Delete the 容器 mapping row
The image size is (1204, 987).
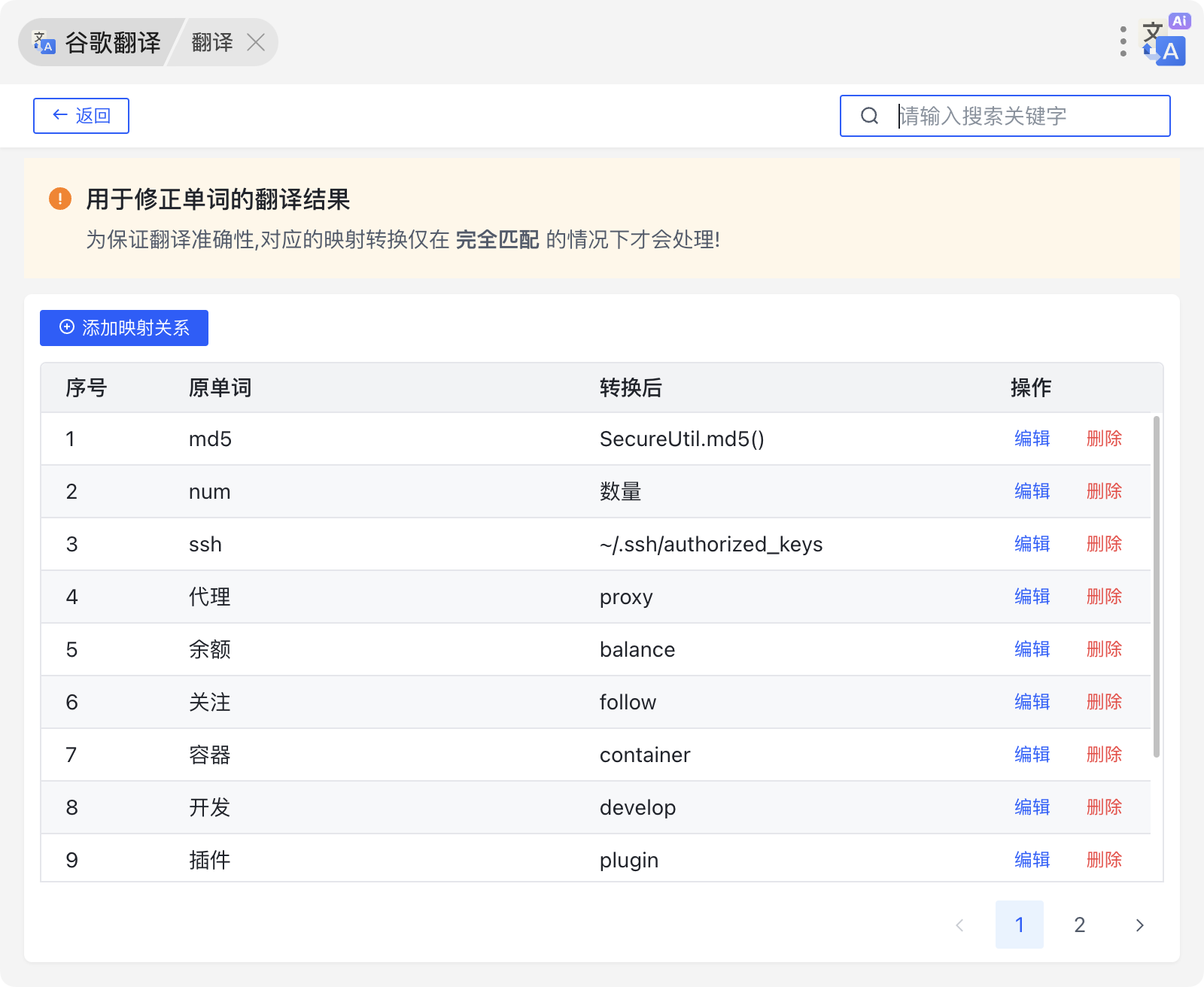1104,755
